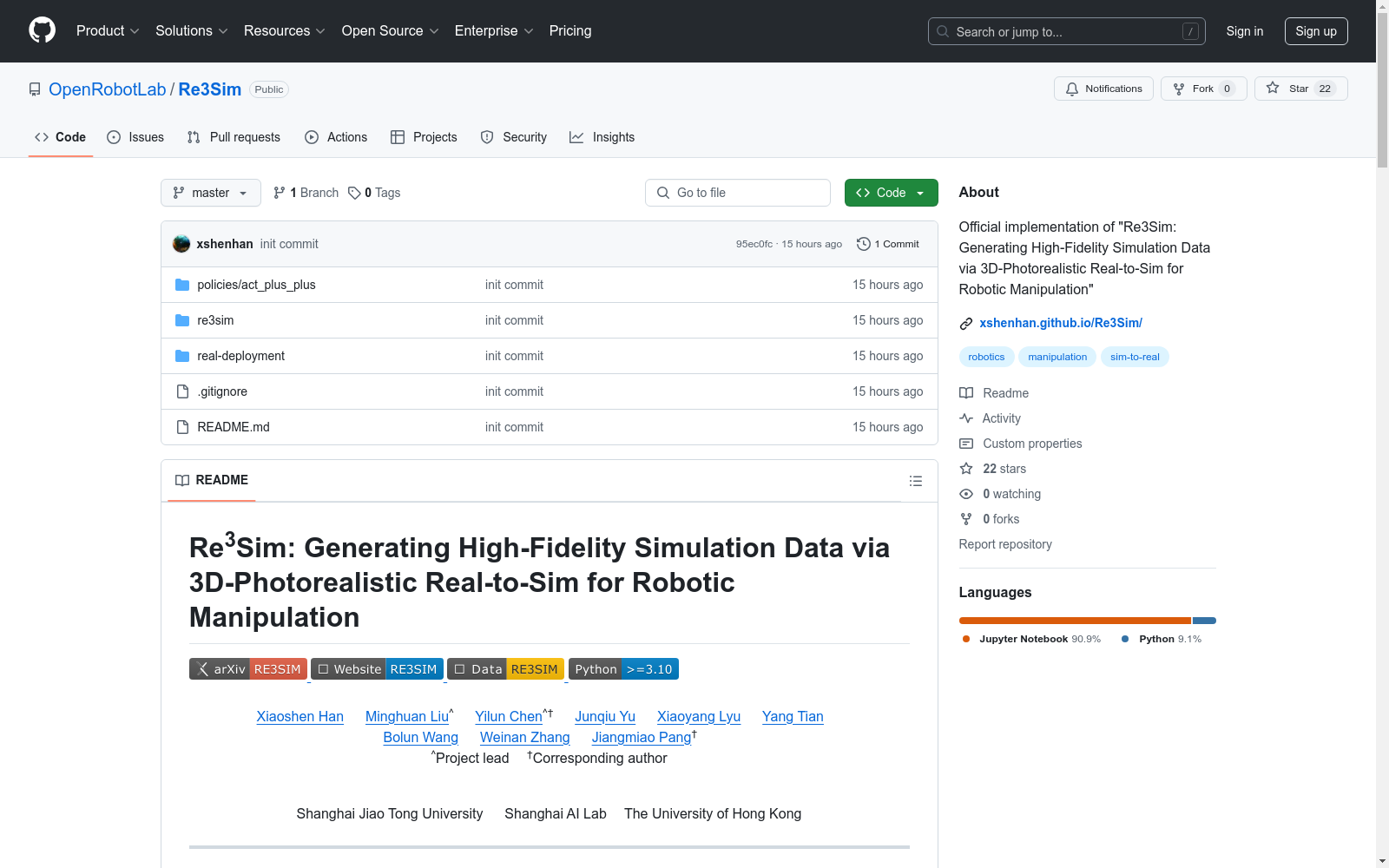Click the watching eye icon
The image size is (1389, 868).
pyautogui.click(x=966, y=494)
